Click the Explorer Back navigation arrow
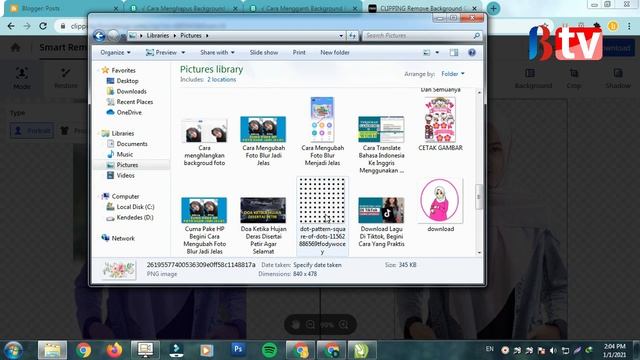640x360 pixels. (x=99, y=36)
